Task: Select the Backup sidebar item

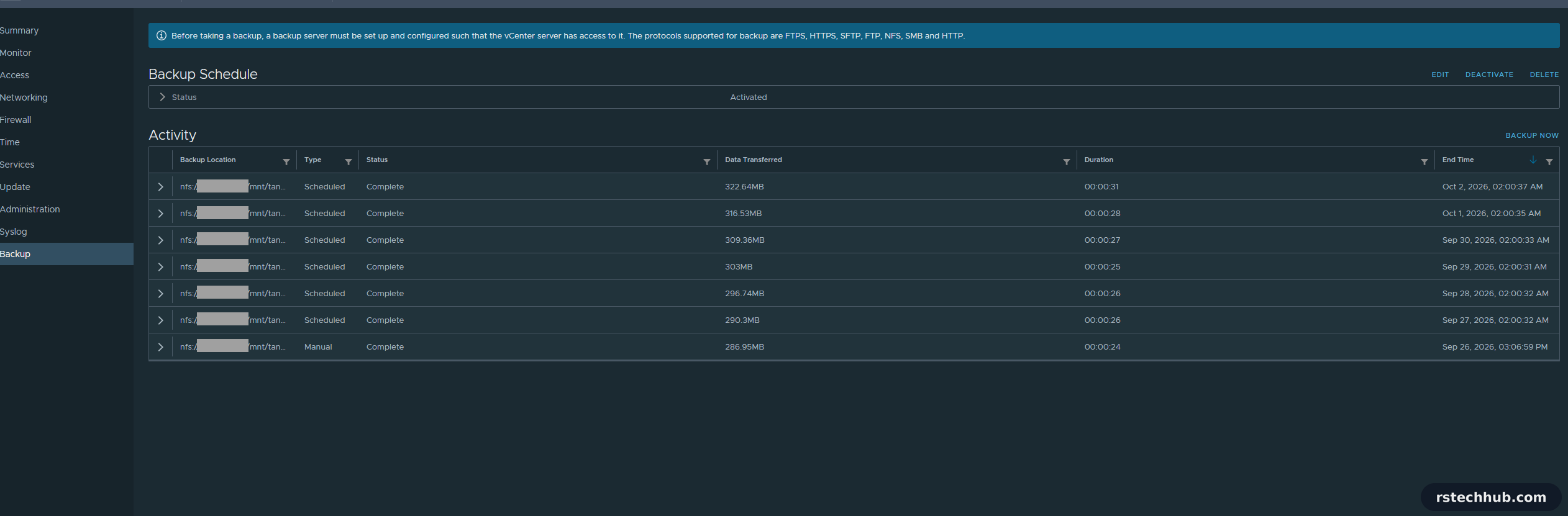Action: pos(66,254)
